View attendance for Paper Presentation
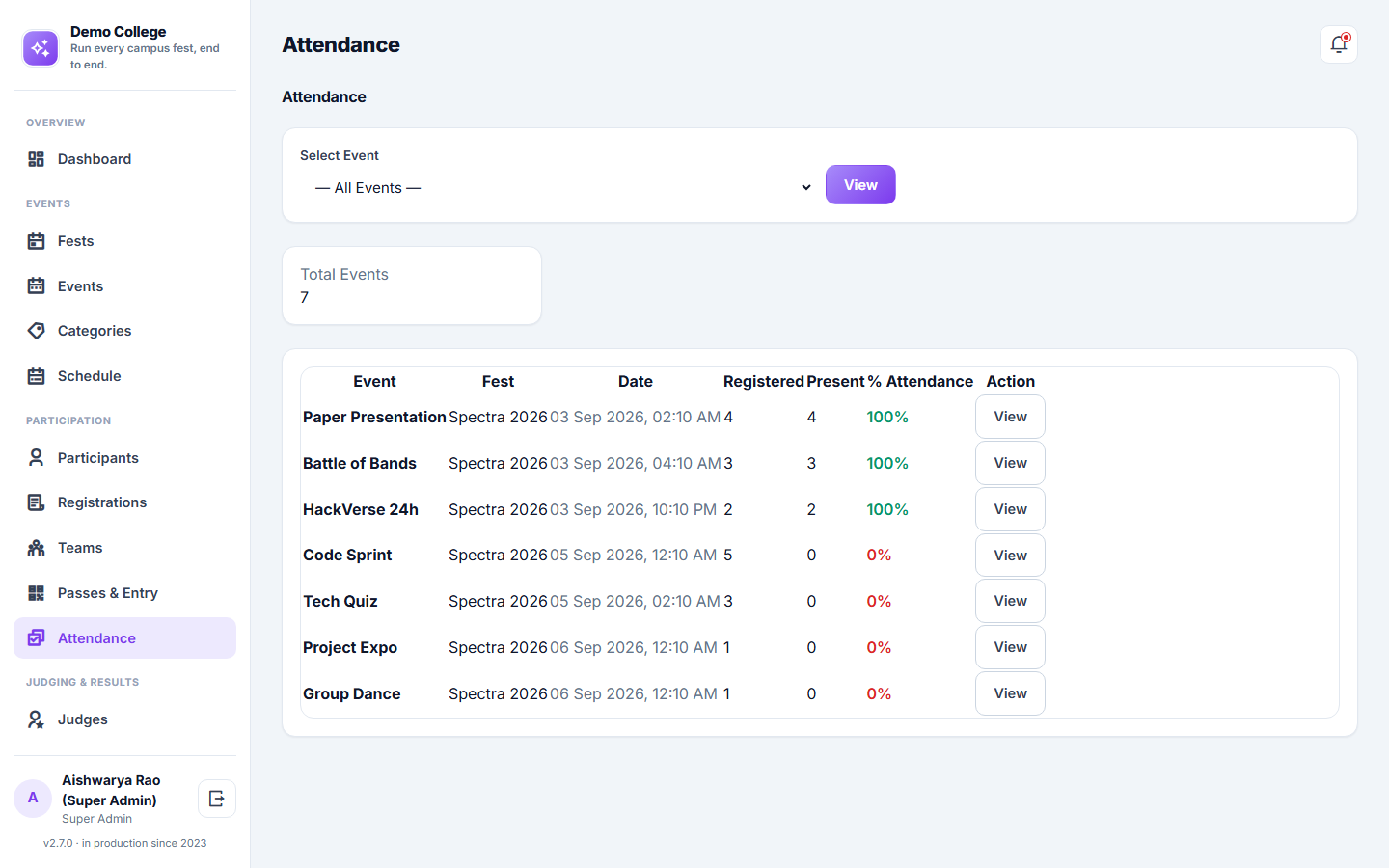Image resolution: width=1389 pixels, height=868 pixels. pyautogui.click(x=1010, y=417)
